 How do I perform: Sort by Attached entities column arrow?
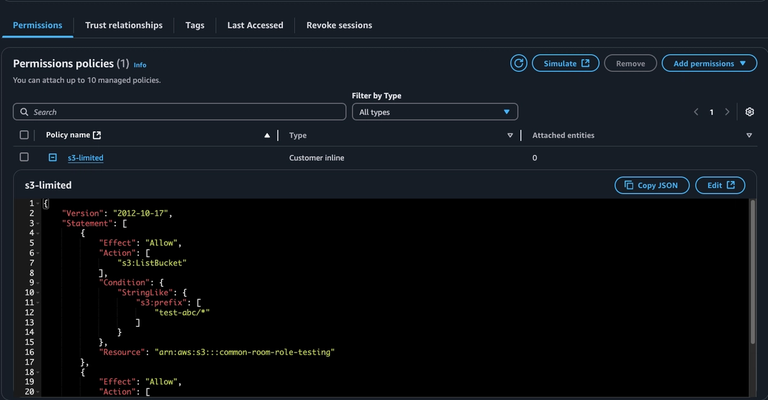coord(749,136)
